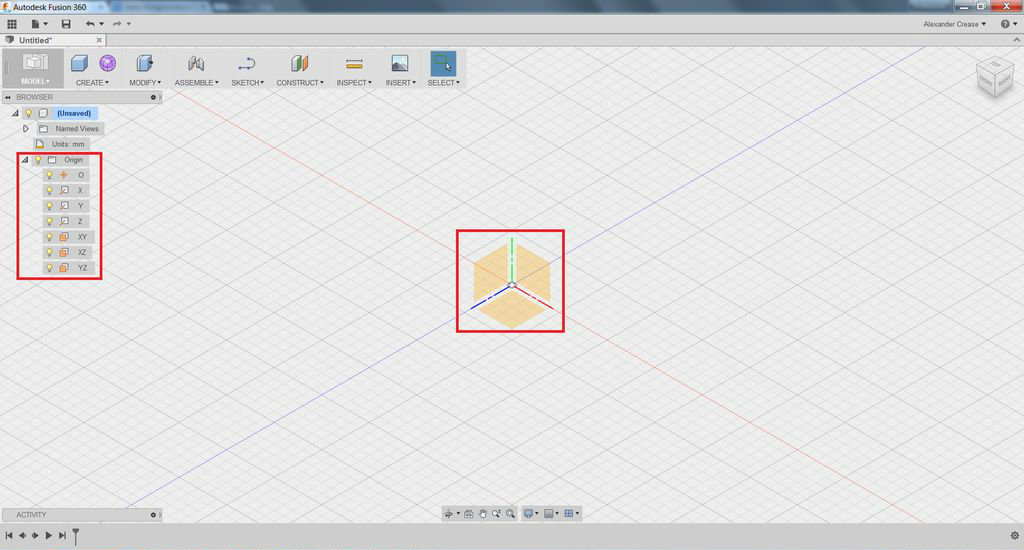Open the Grid and Snaps icon
Image resolution: width=1024 pixels, height=550 pixels.
click(549, 514)
